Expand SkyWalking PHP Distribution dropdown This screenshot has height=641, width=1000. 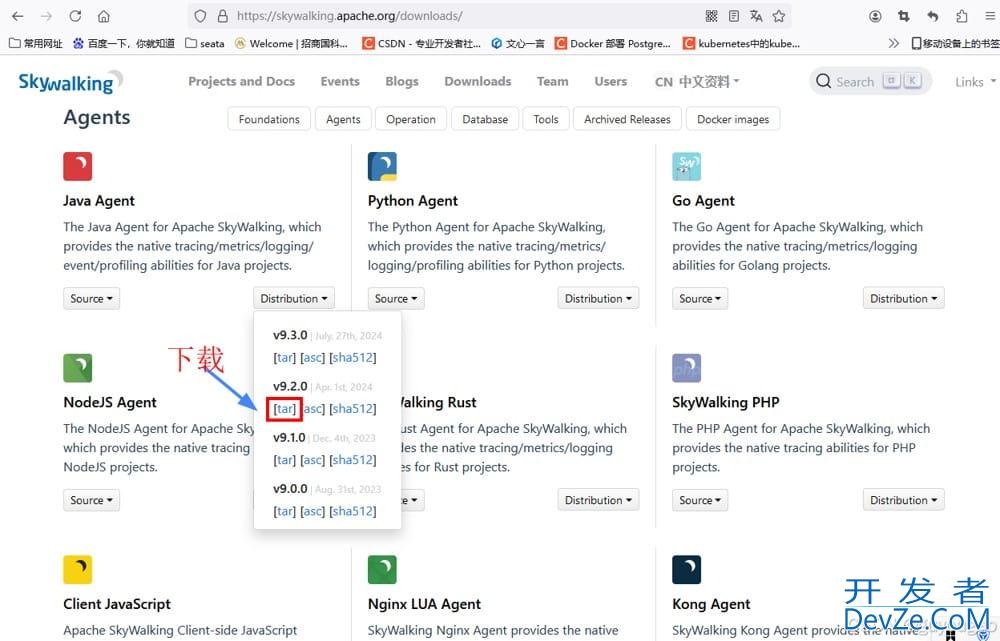click(903, 500)
